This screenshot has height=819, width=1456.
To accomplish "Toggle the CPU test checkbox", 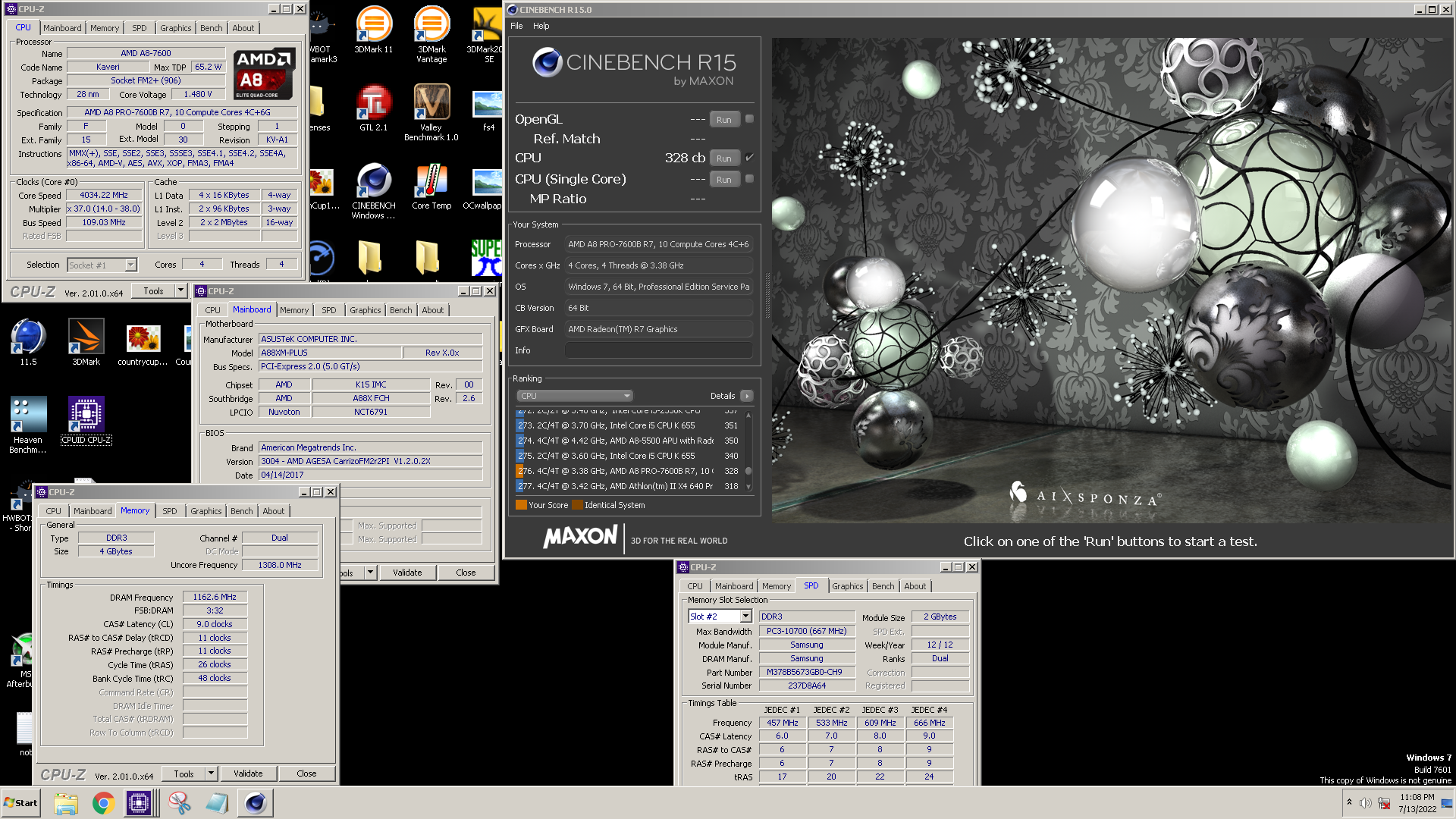I will pyautogui.click(x=749, y=158).
